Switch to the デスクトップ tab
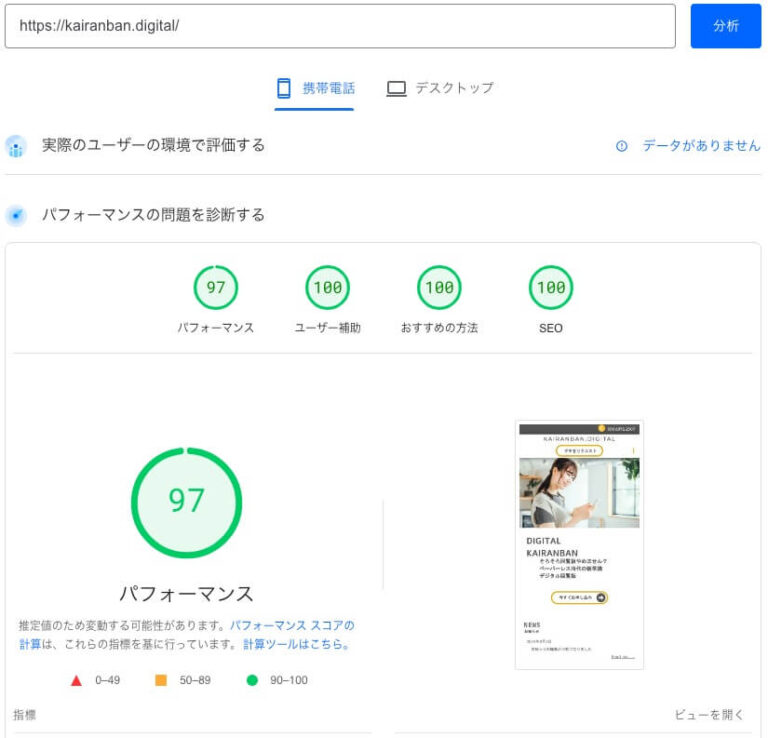Screen dimensions: 768x738 click(x=440, y=88)
